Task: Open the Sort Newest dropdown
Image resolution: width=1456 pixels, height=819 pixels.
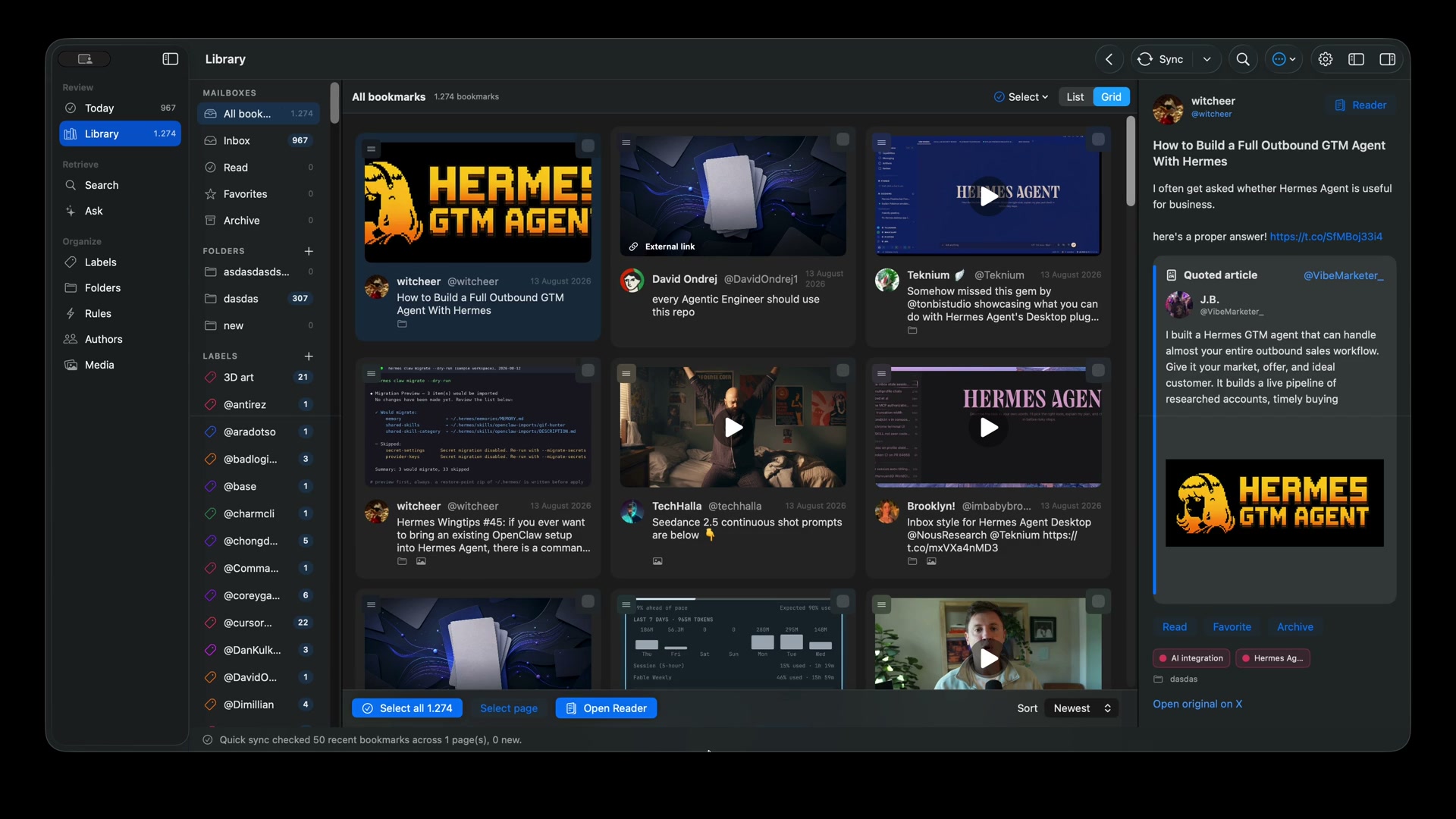Action: (1081, 708)
